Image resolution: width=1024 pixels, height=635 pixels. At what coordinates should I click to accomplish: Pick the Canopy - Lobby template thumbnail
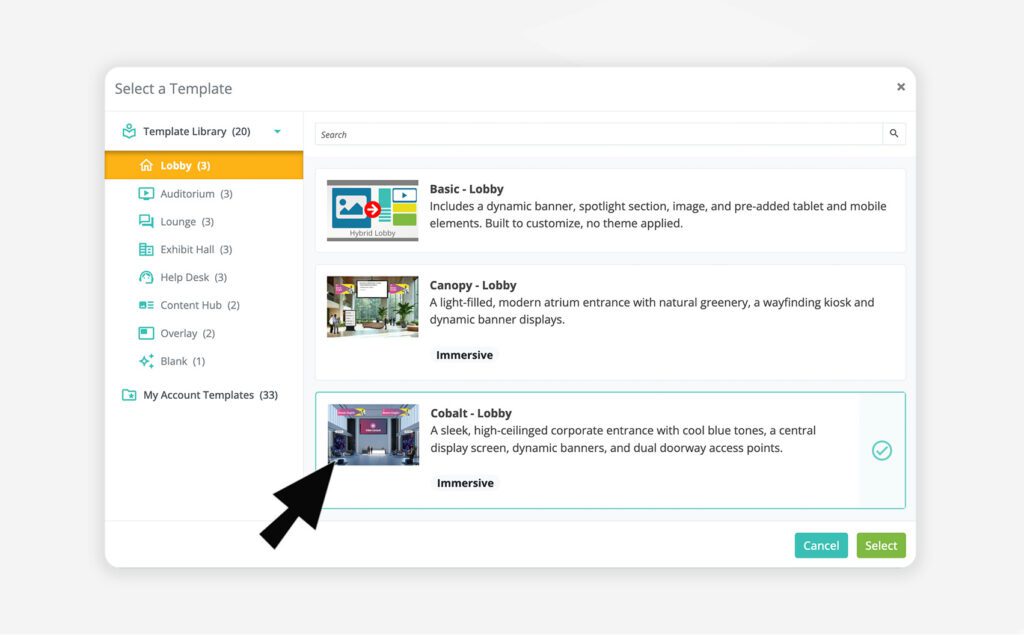[372, 306]
